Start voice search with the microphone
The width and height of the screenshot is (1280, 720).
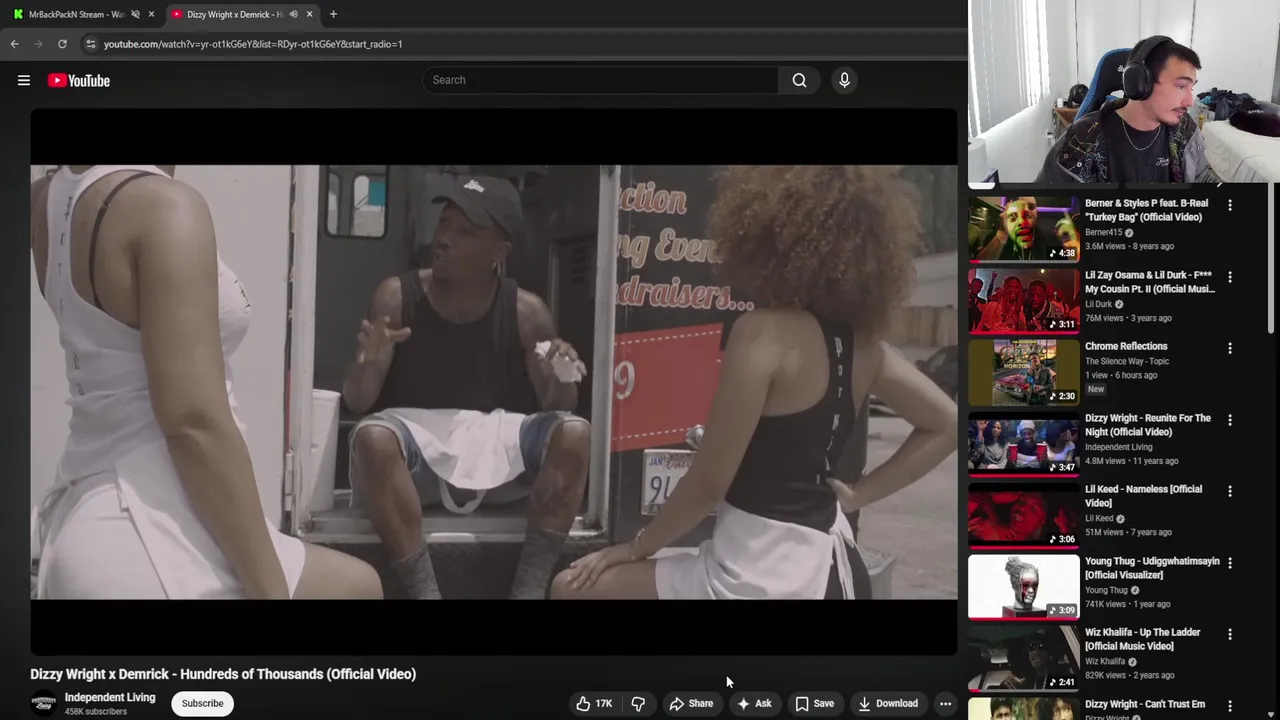(844, 80)
